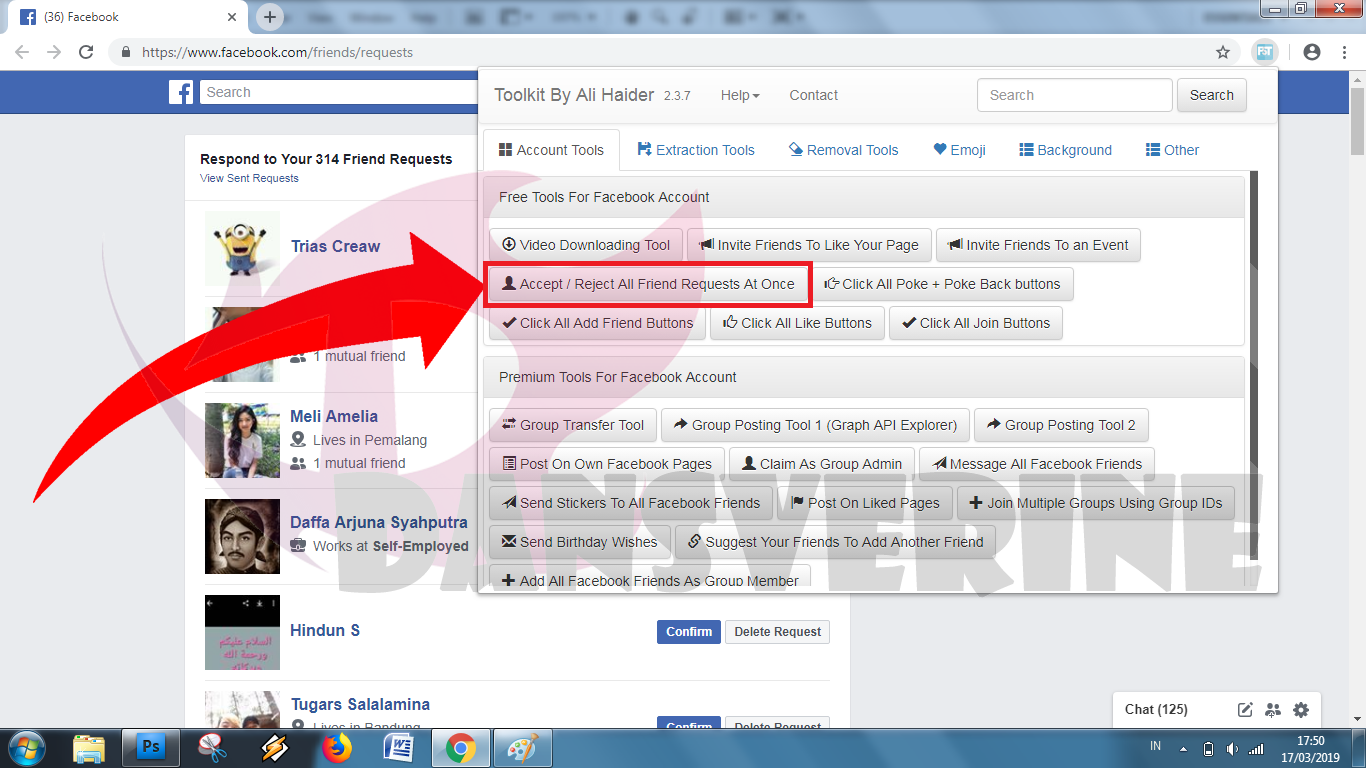Click Join Multiple Groups Using Group IDs
The image size is (1366, 768).
(x=1096, y=503)
